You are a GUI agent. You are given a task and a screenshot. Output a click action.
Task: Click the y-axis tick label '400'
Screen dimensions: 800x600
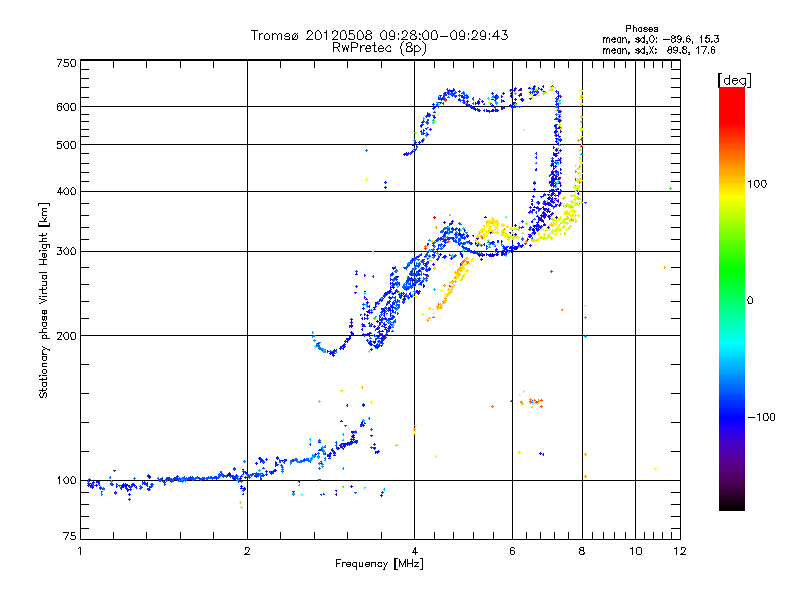click(66, 192)
